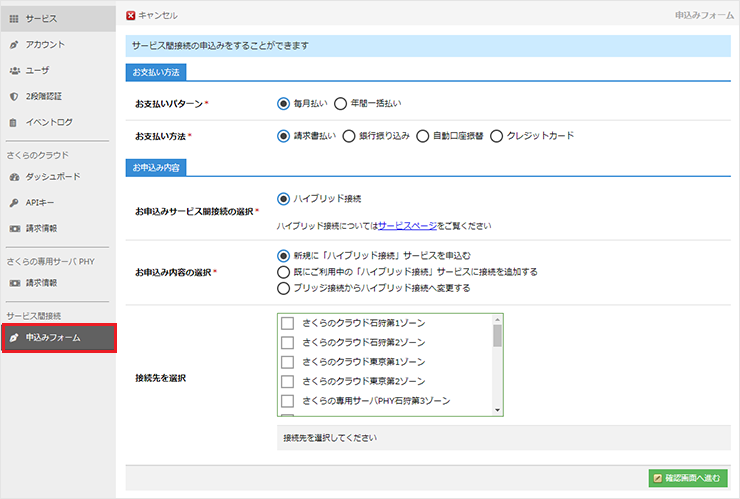Click the ユーザ people icon
This screenshot has height=499, width=740.
pyautogui.click(x=13, y=71)
